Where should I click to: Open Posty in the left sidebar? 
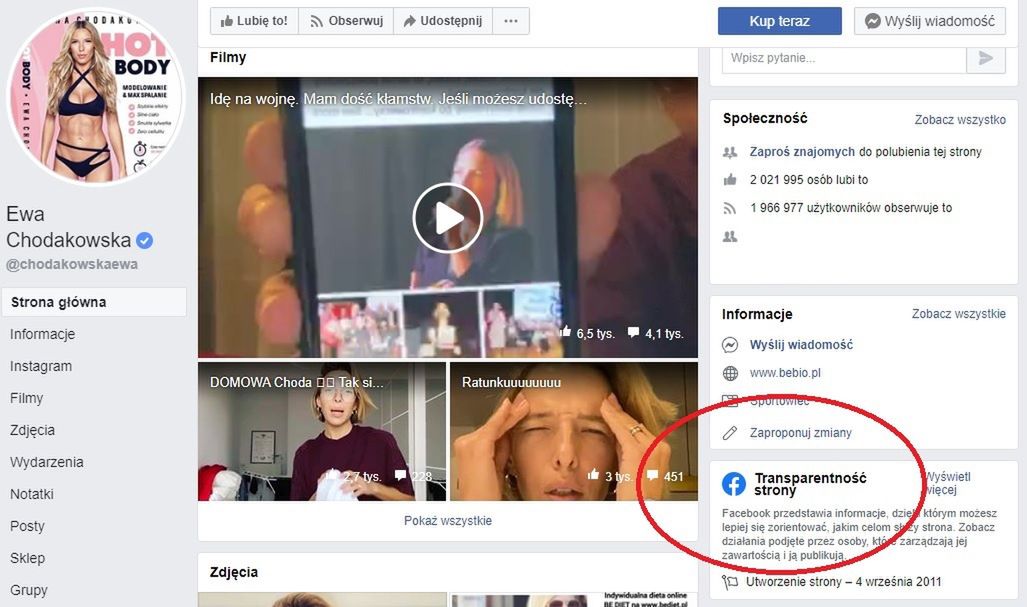pyautogui.click(x=27, y=526)
